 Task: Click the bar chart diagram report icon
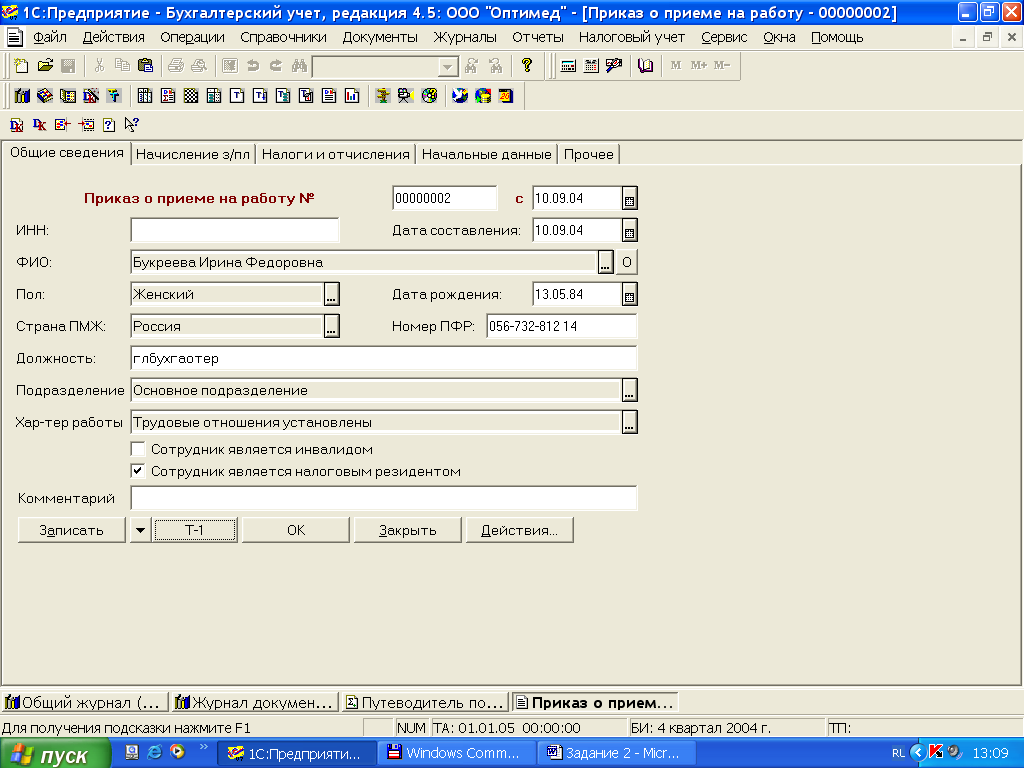(x=352, y=96)
